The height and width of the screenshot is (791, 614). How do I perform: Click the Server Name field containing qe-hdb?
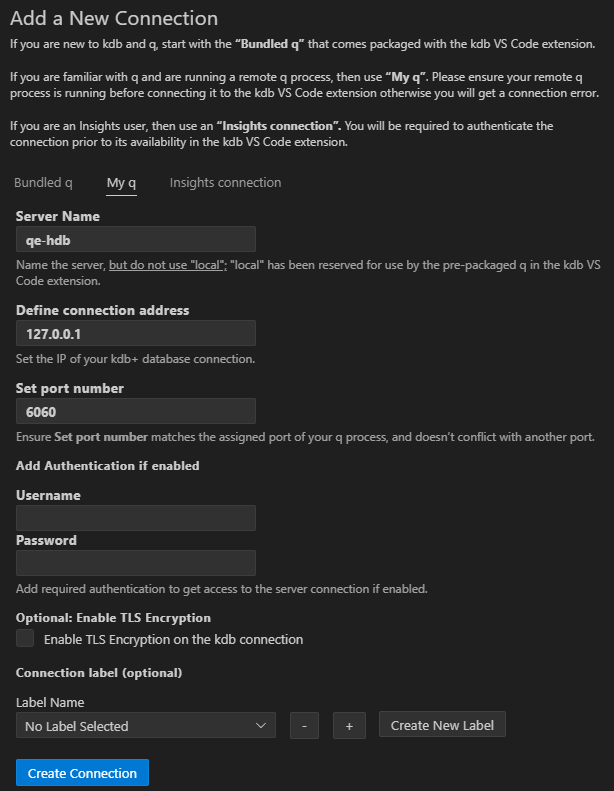click(x=136, y=239)
